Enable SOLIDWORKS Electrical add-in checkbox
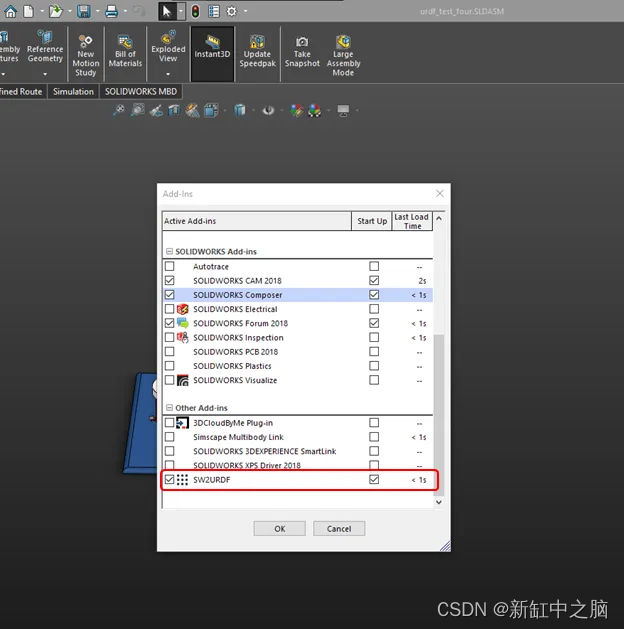The width and height of the screenshot is (624, 629). point(170,309)
